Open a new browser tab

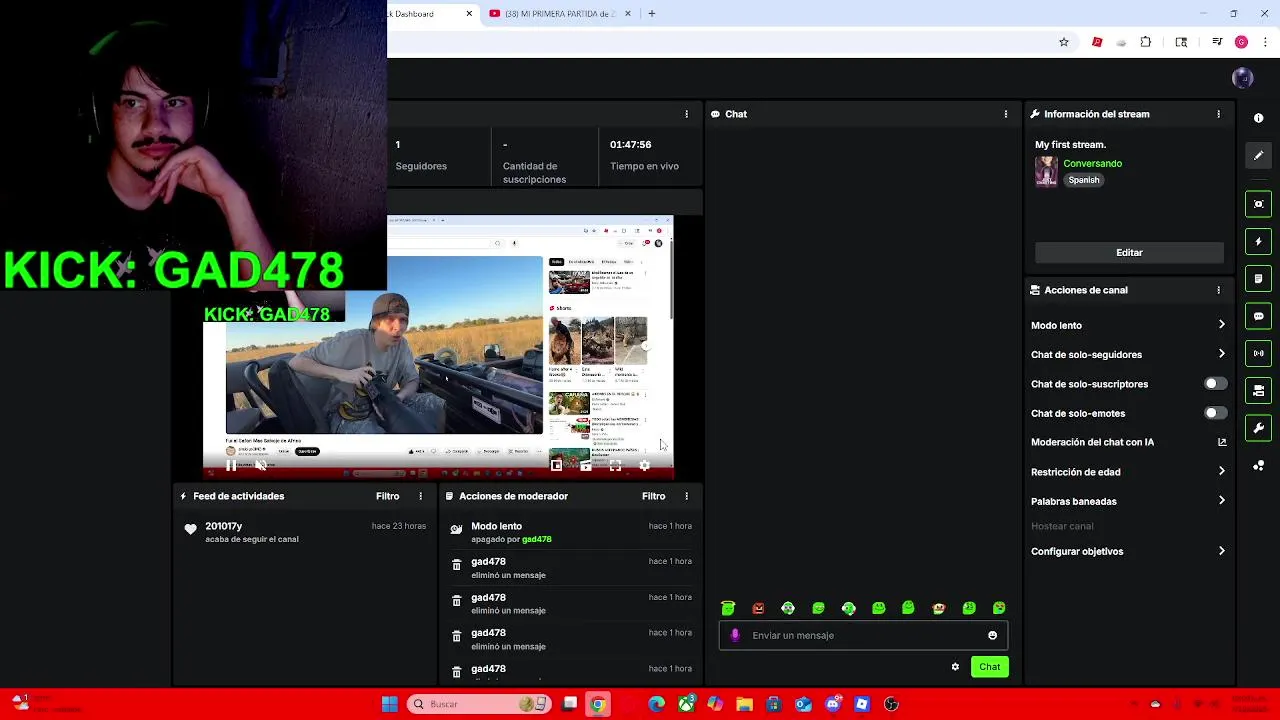652,14
